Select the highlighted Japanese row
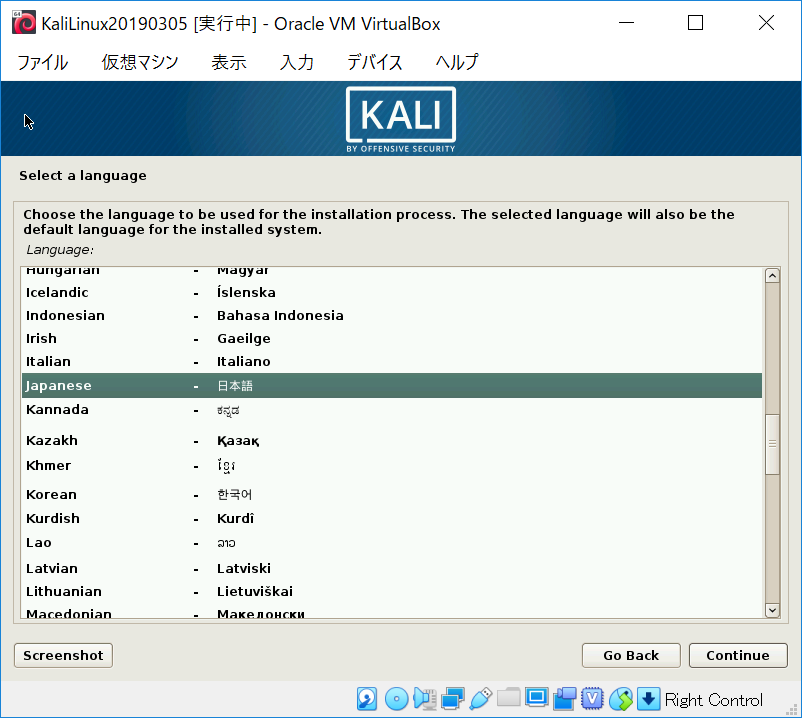 tap(392, 386)
